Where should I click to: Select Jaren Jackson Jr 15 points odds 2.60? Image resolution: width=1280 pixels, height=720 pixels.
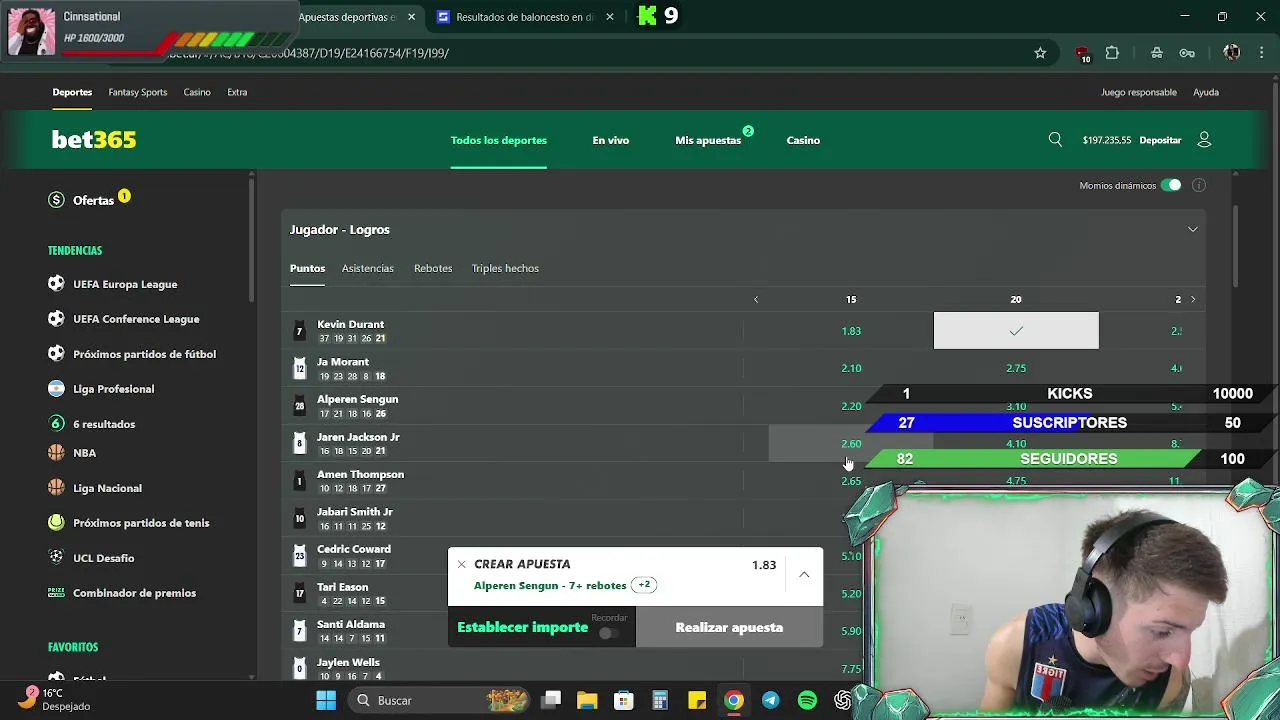point(851,443)
